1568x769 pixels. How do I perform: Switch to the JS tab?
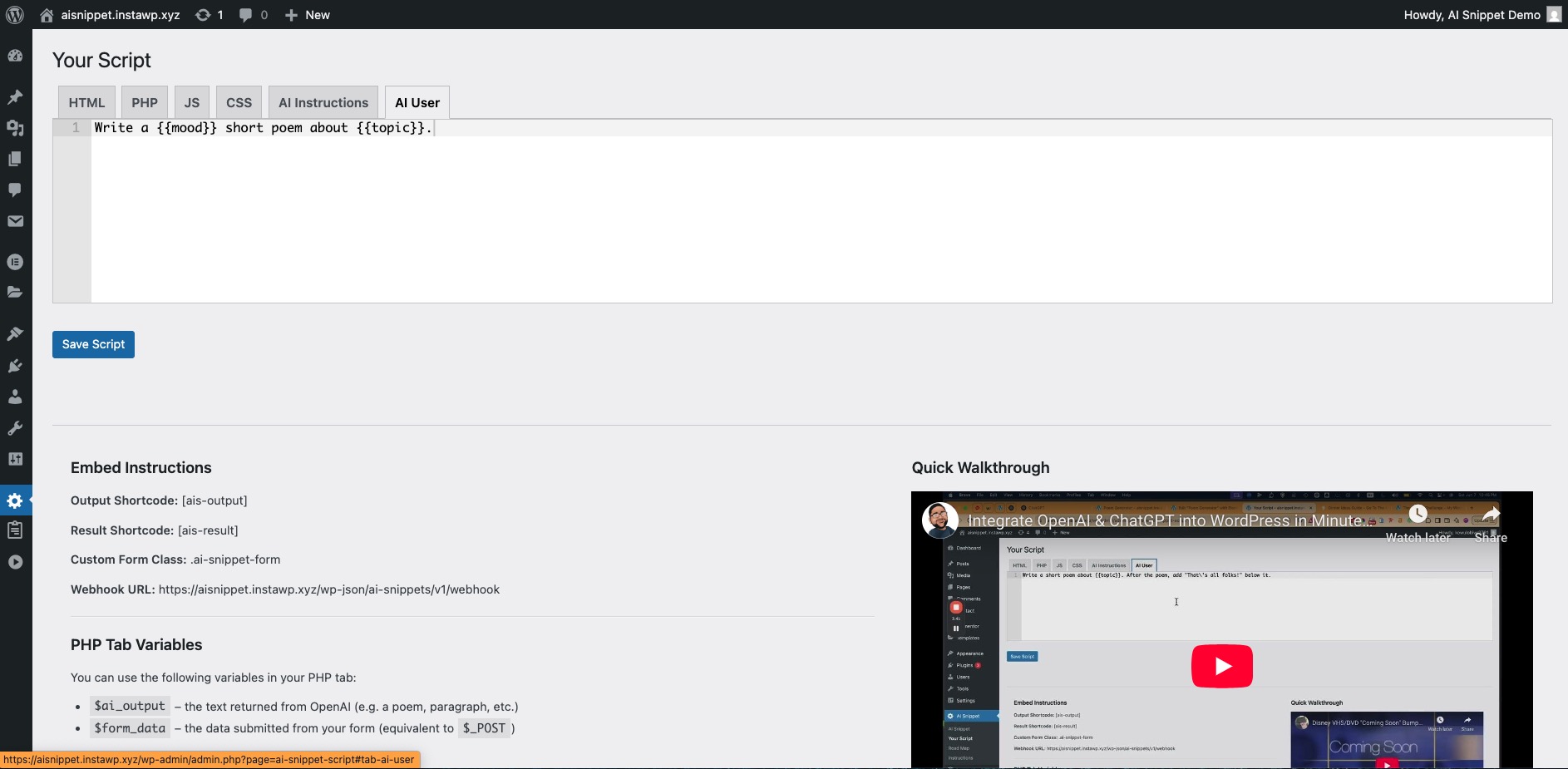click(192, 102)
